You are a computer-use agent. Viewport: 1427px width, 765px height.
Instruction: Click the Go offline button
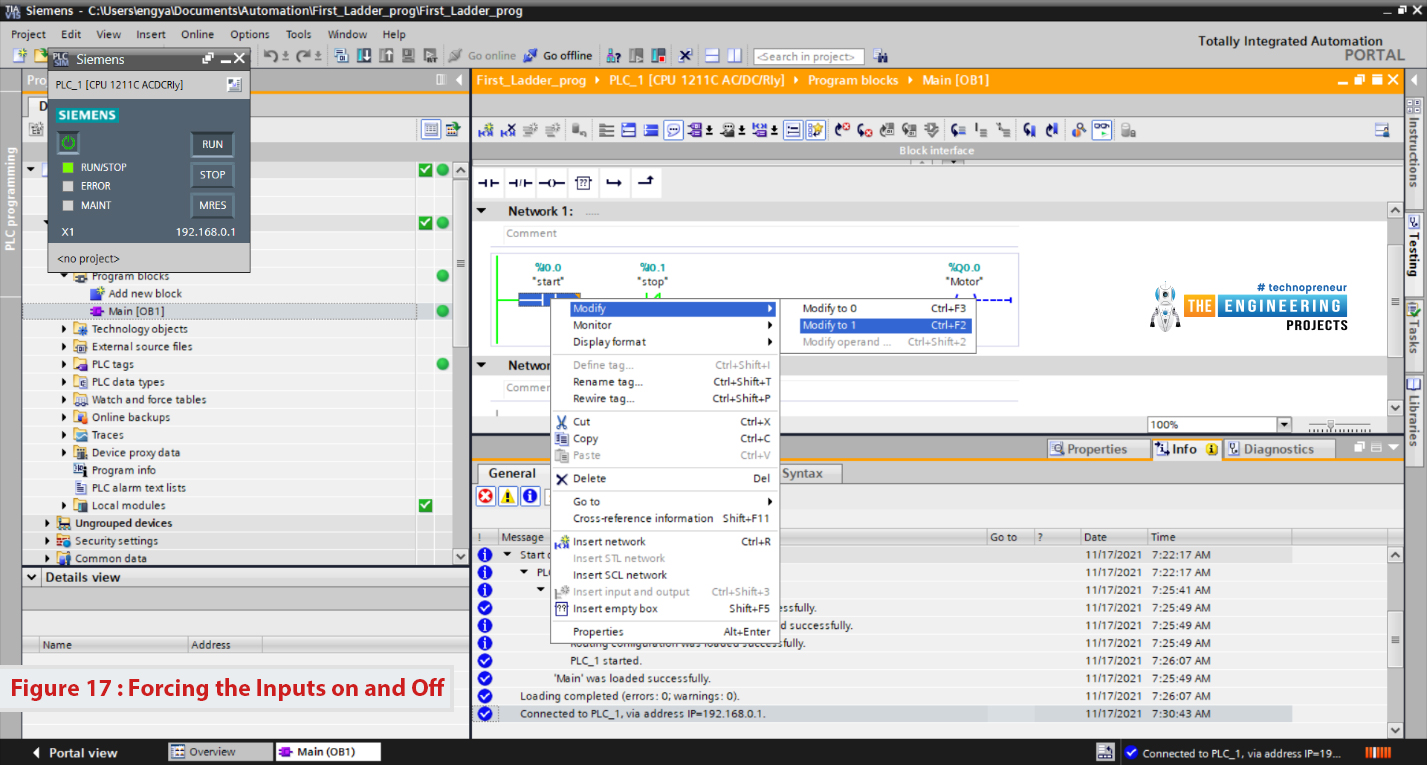click(558, 56)
